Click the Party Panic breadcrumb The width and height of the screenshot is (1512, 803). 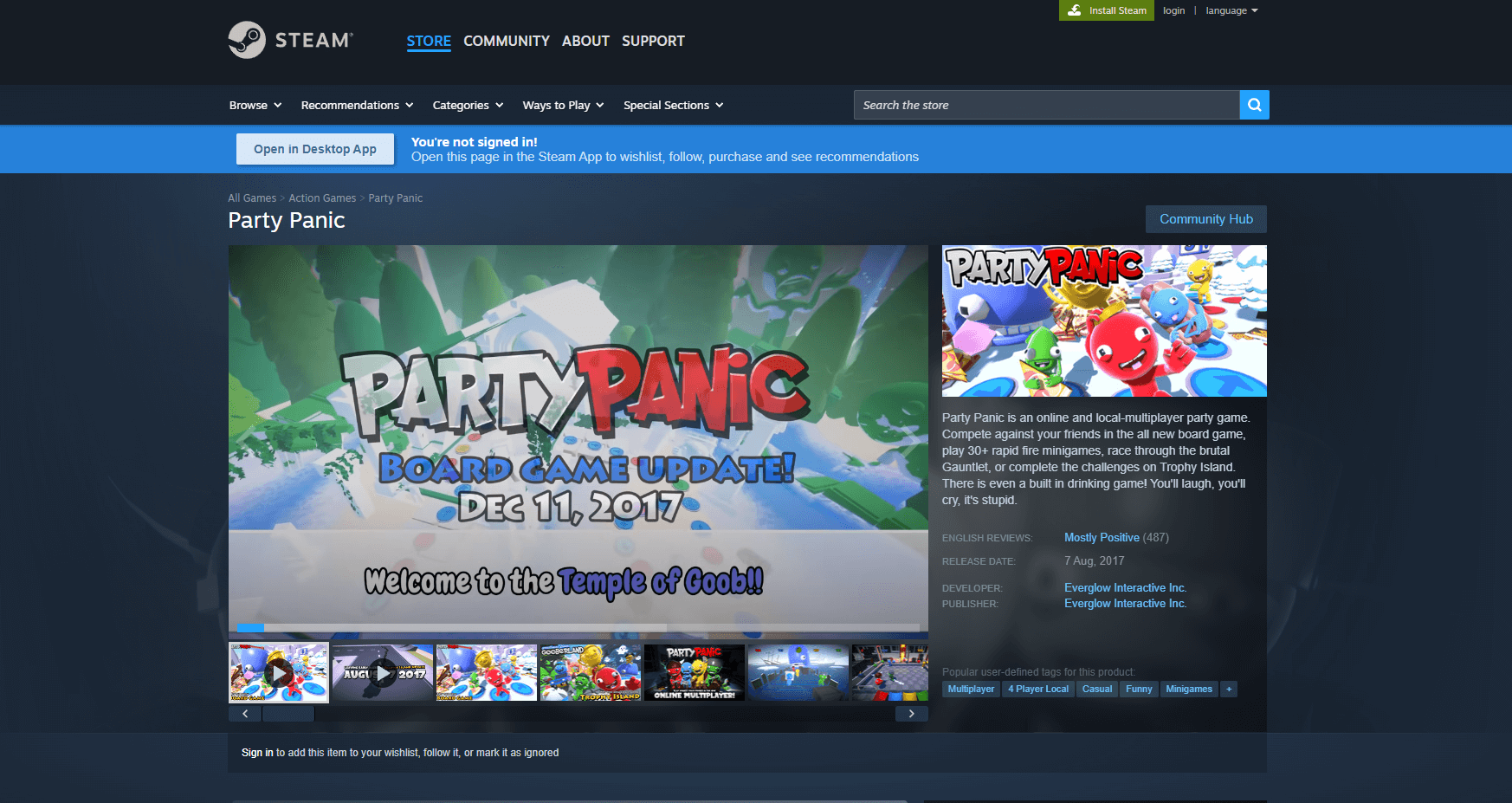pyautogui.click(x=396, y=198)
